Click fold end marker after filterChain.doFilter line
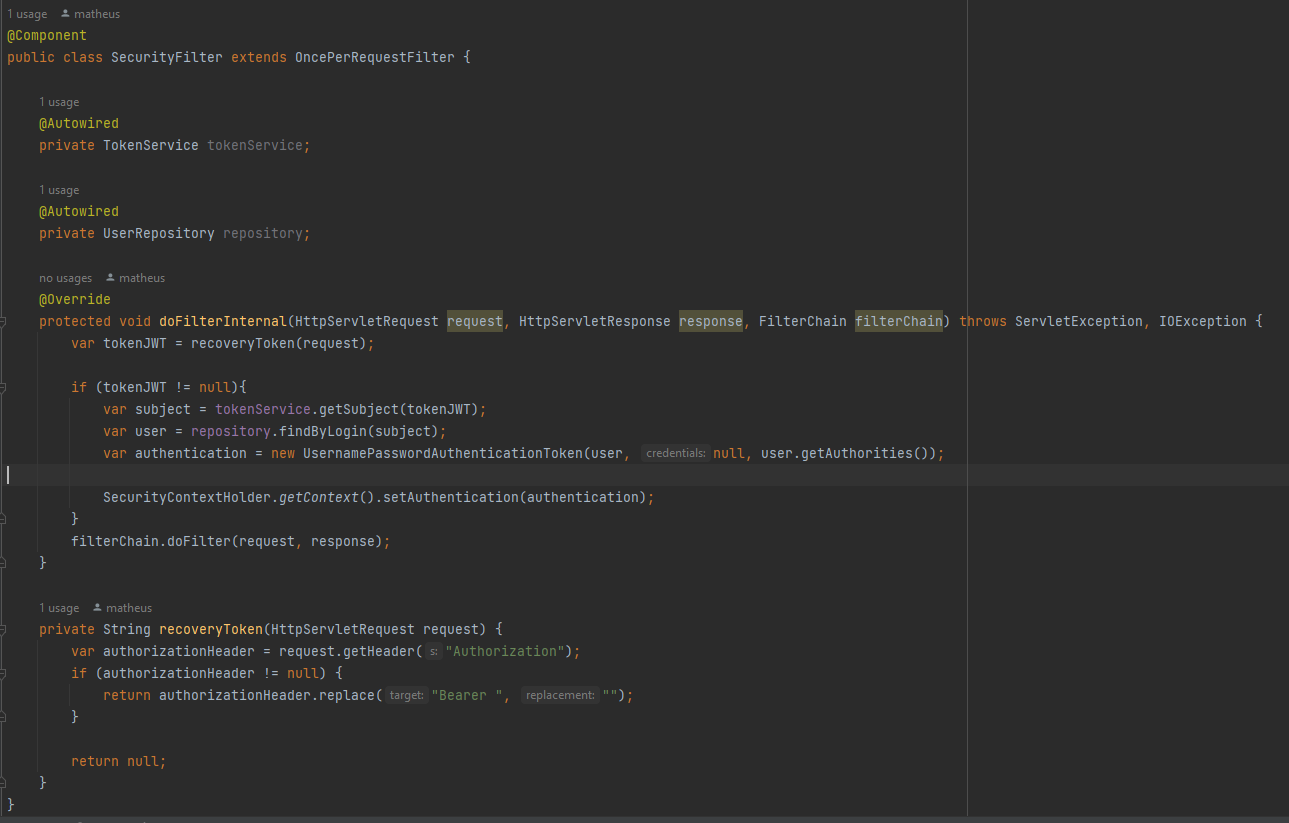 click(x=3, y=563)
